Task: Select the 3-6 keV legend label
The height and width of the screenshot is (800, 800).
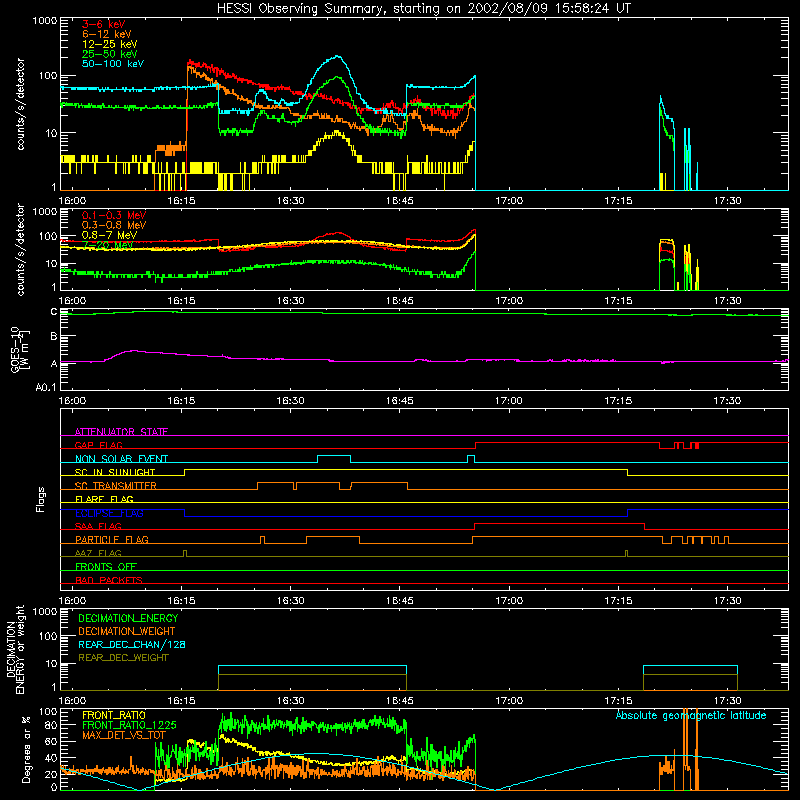Action: (104, 24)
